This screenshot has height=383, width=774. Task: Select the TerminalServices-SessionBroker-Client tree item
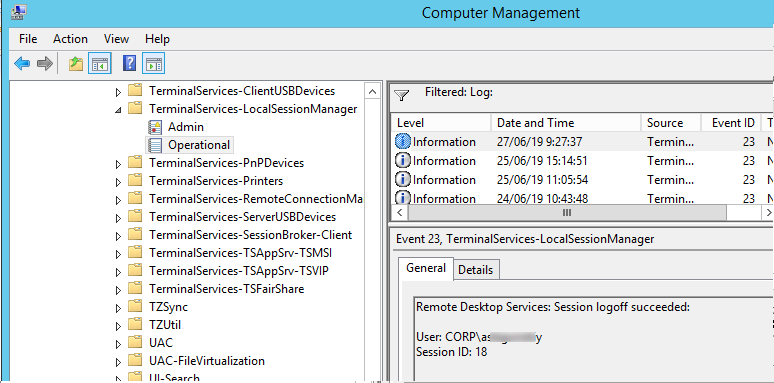tap(250, 235)
